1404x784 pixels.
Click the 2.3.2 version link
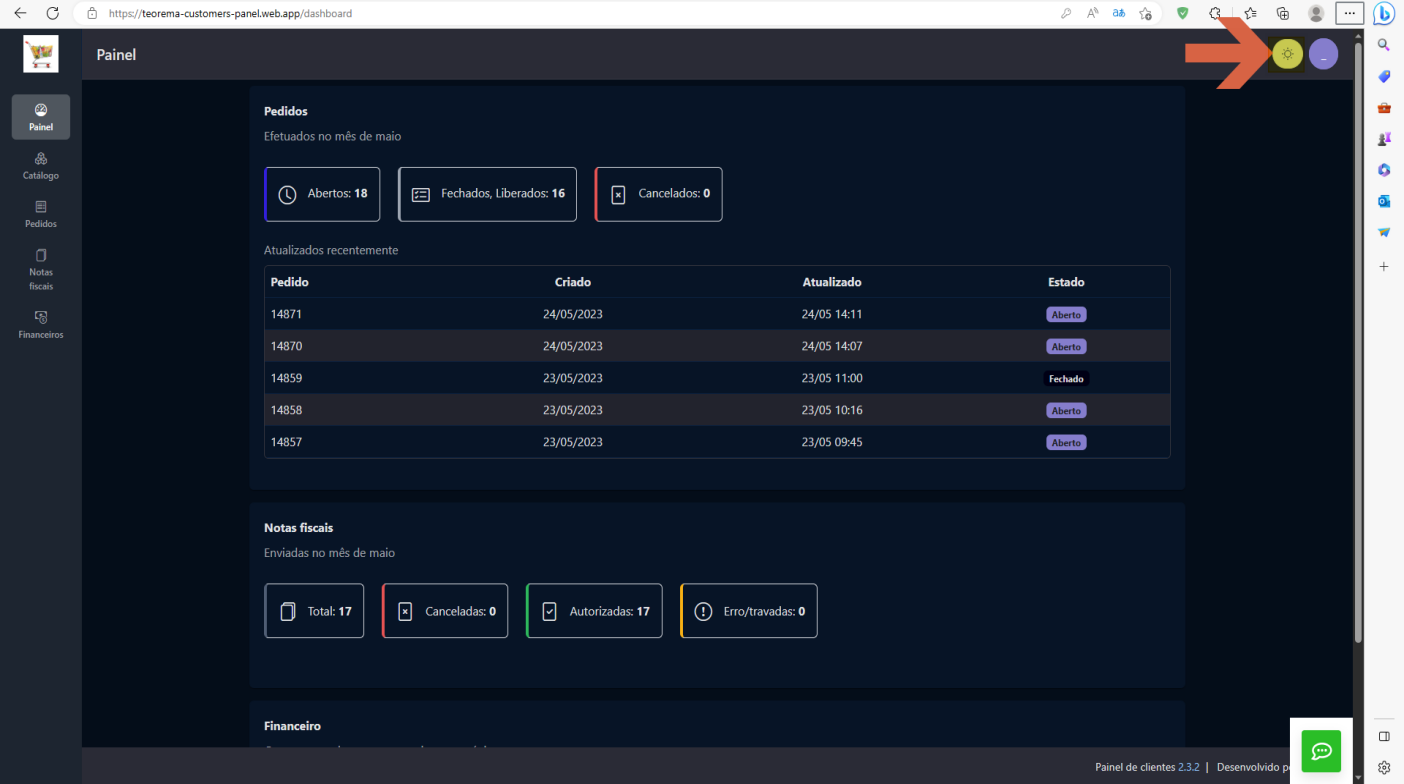pyautogui.click(x=1188, y=767)
